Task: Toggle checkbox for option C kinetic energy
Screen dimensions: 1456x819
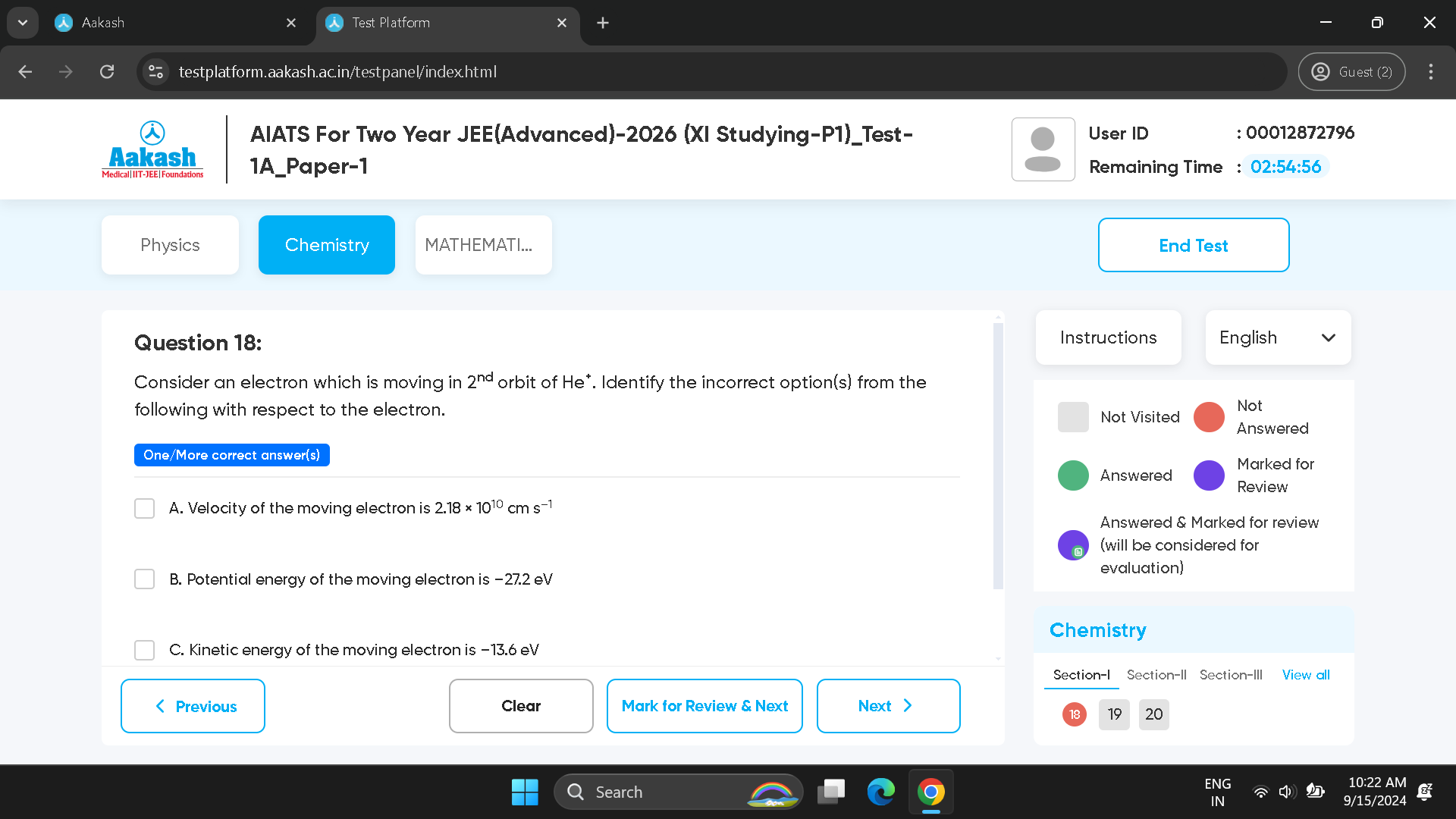Action: click(x=144, y=649)
